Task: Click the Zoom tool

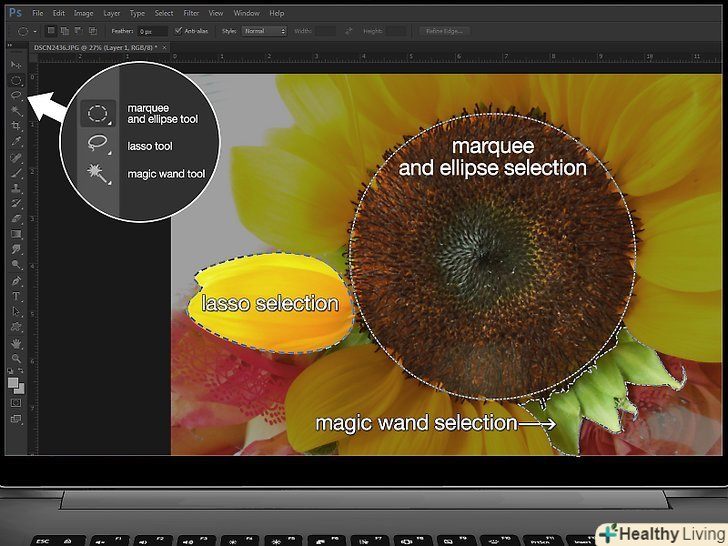Action: click(x=16, y=357)
